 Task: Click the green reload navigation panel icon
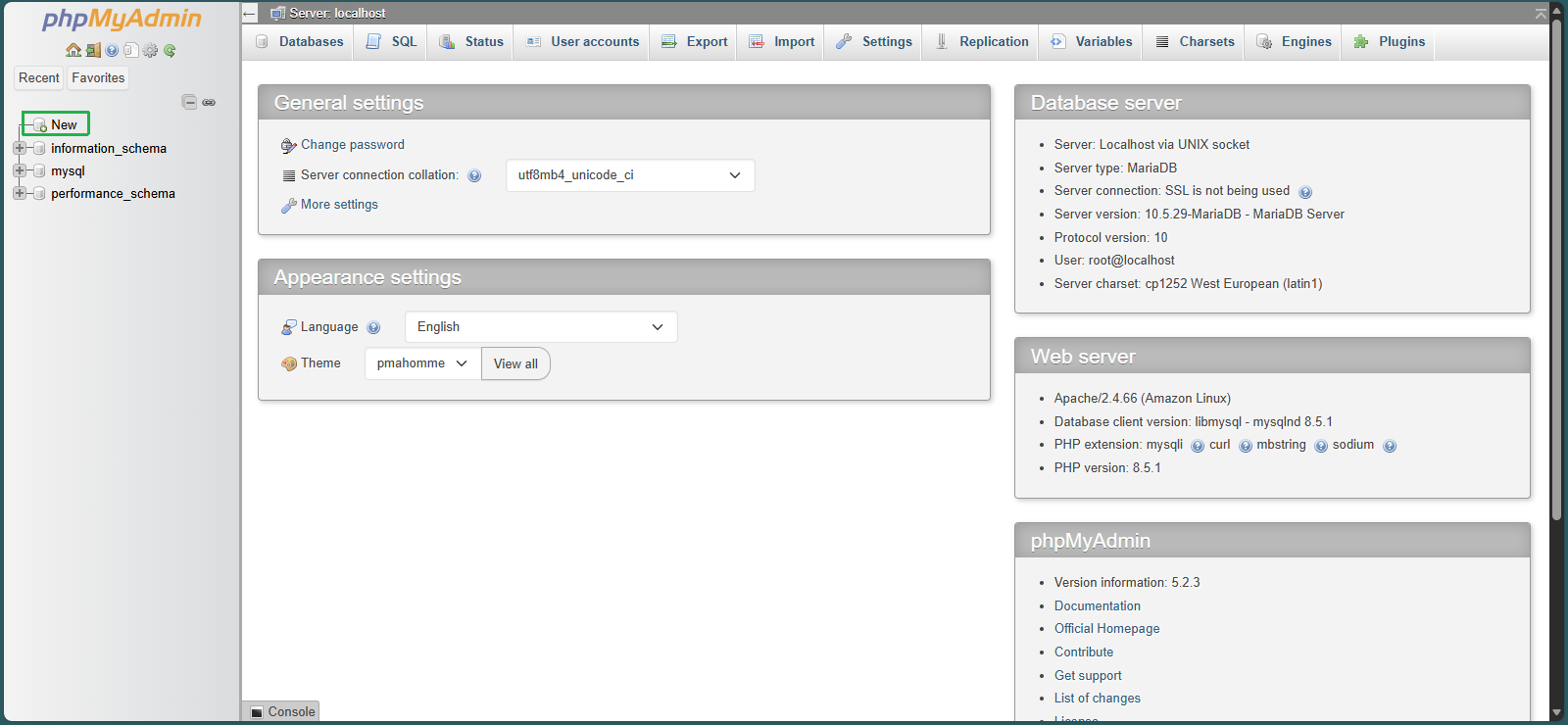point(170,50)
